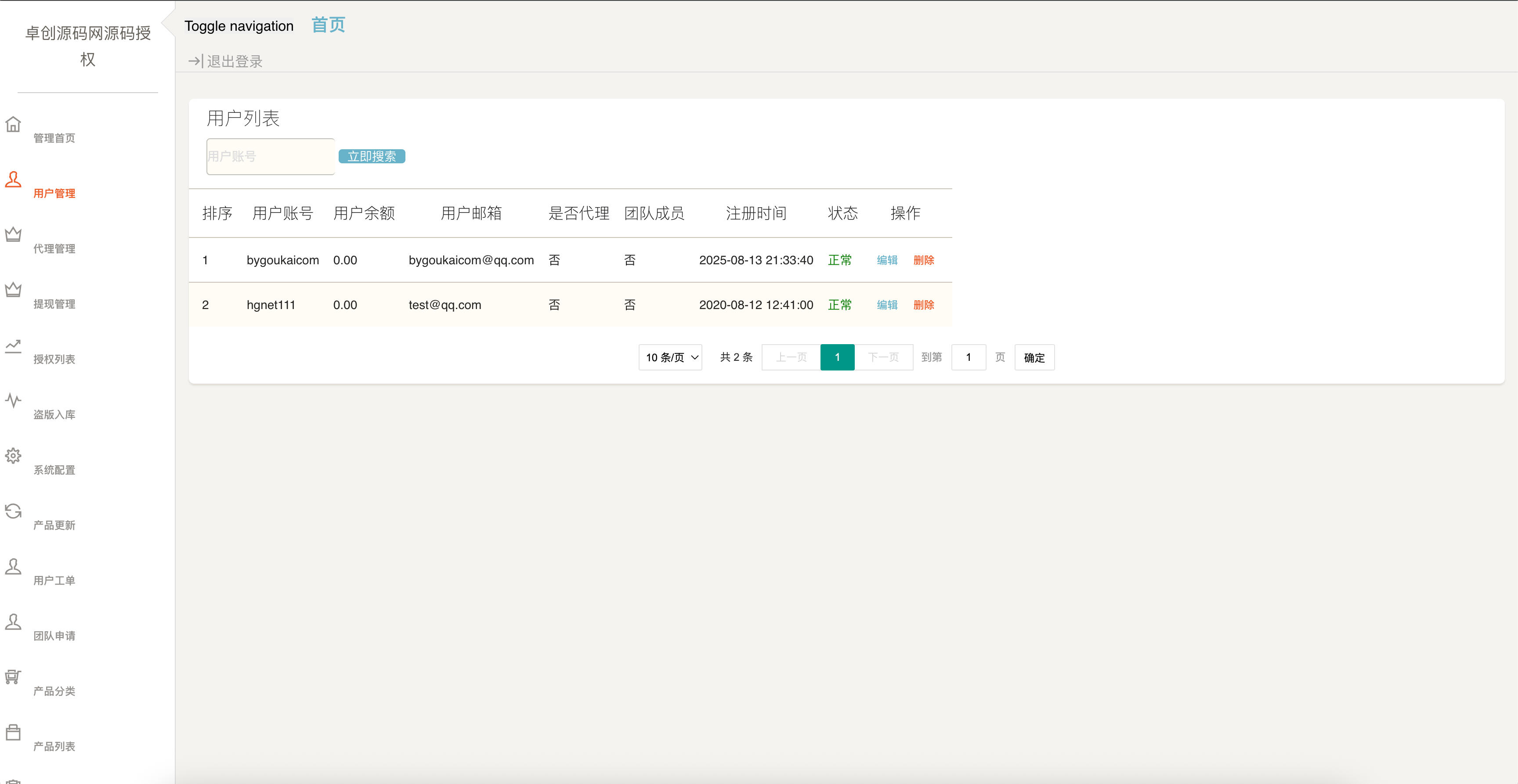Edit user hgnet111 via 编辑
This screenshot has height=784, width=1518.
[x=887, y=305]
